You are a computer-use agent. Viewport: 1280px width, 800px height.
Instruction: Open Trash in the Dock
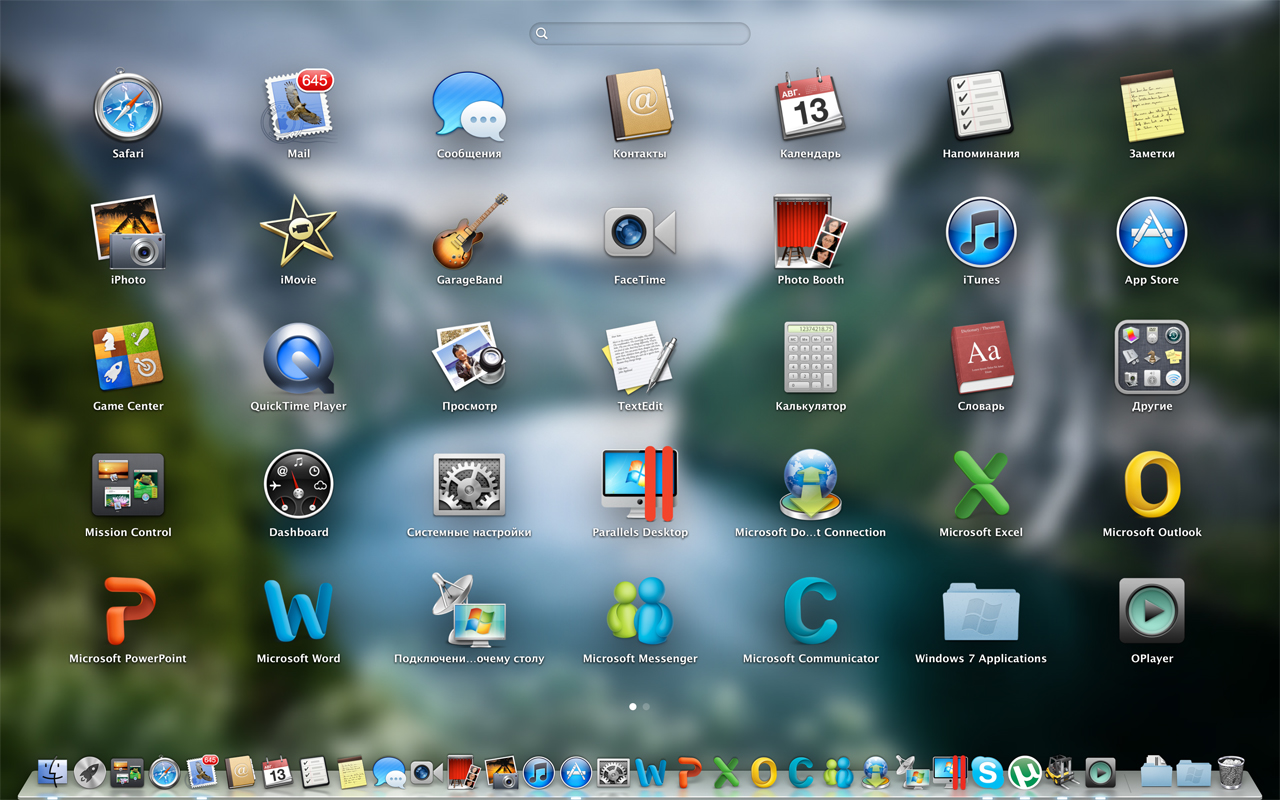point(1231,772)
